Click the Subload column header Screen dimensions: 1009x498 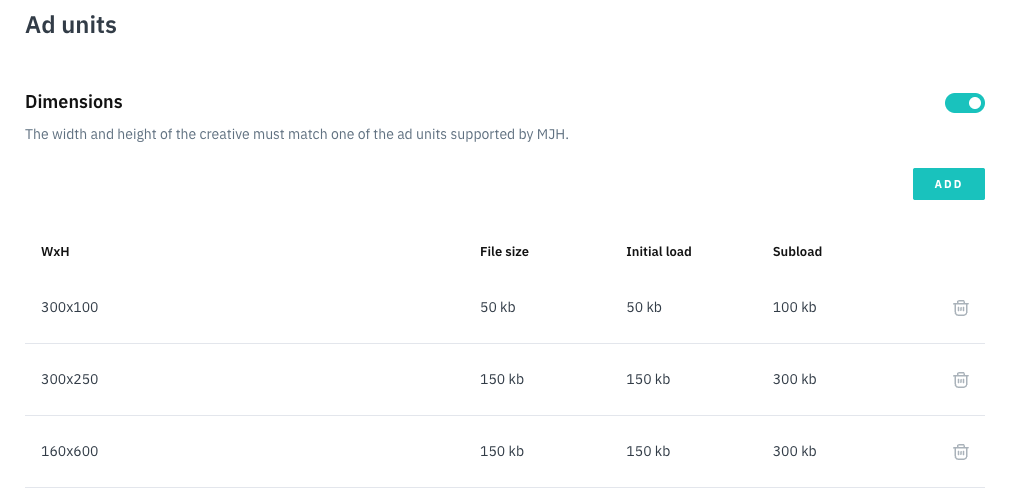(797, 252)
